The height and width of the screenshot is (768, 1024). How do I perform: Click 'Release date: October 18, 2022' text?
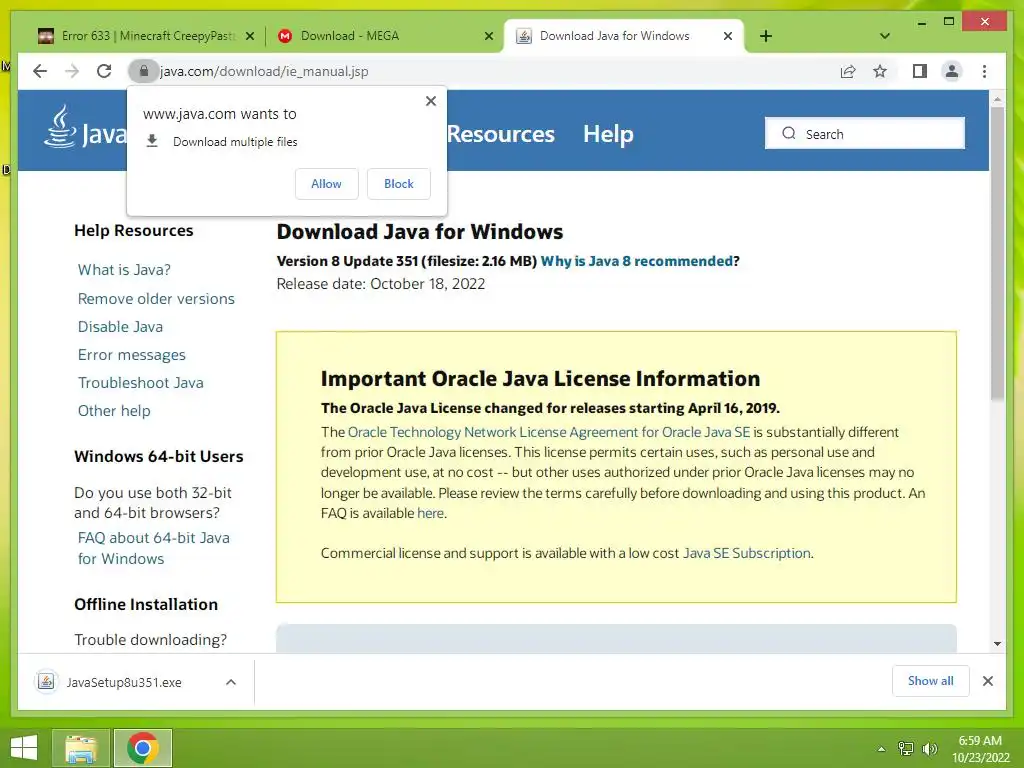point(381,284)
